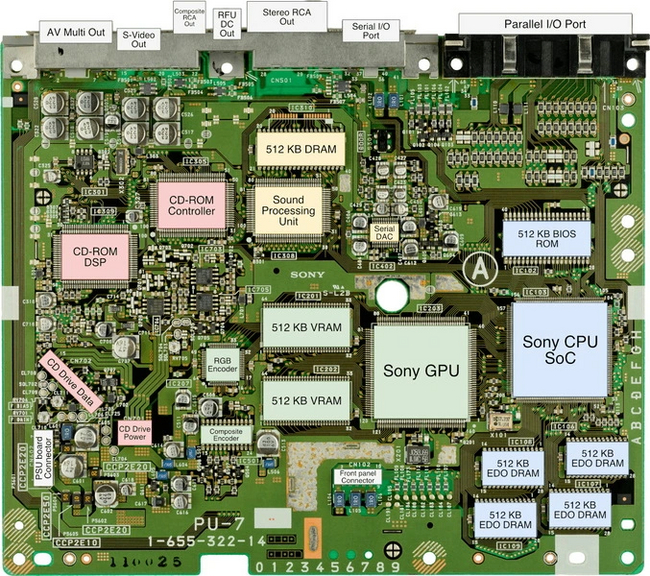Select the Sony CPU SoC chip
650x576 pixels.
point(561,349)
